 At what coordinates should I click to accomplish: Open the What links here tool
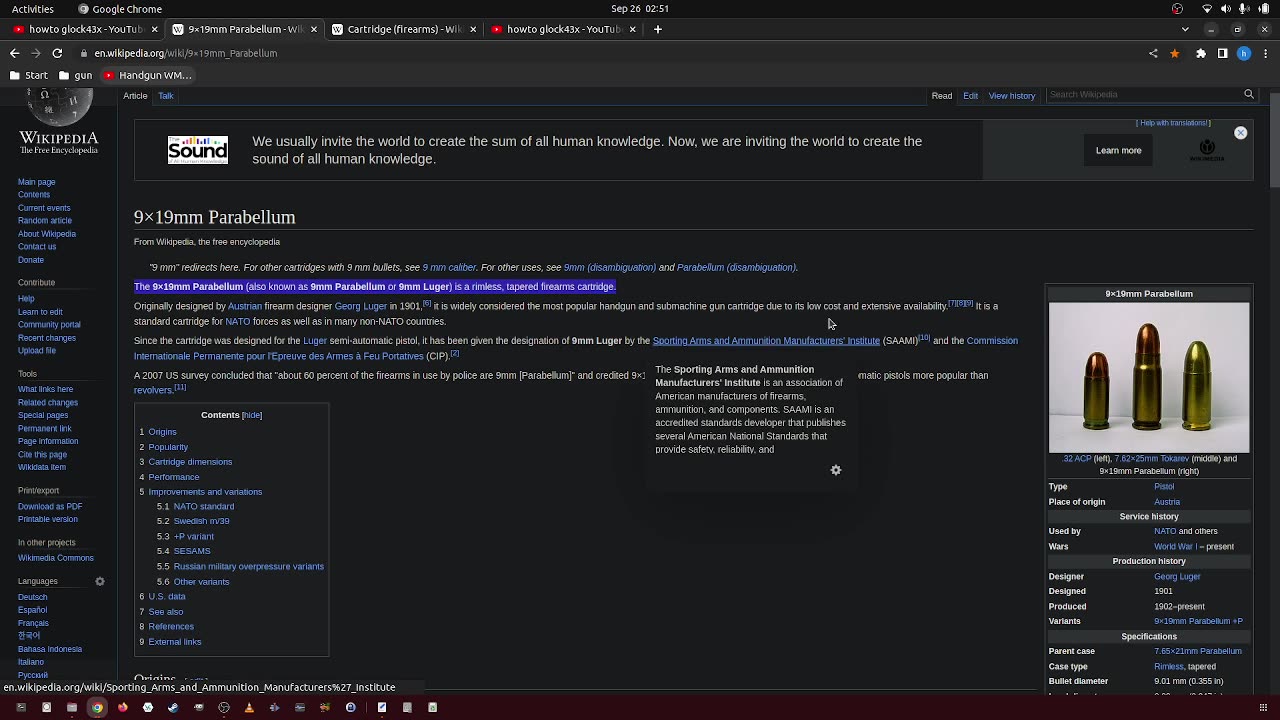[45, 389]
